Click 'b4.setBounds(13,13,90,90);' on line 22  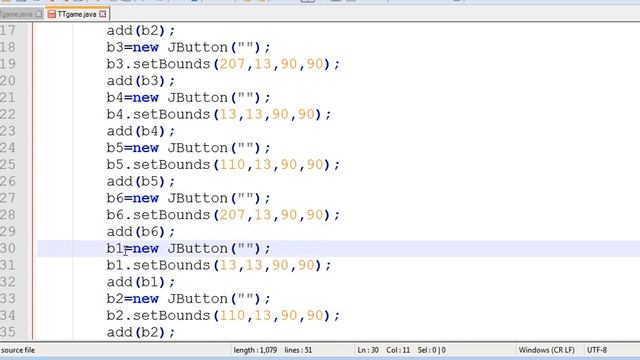click(219, 114)
